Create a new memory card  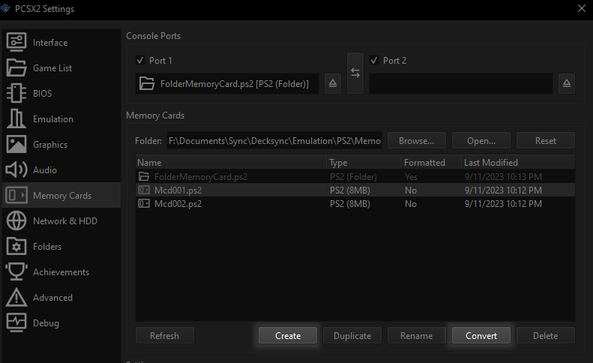pyautogui.click(x=288, y=335)
